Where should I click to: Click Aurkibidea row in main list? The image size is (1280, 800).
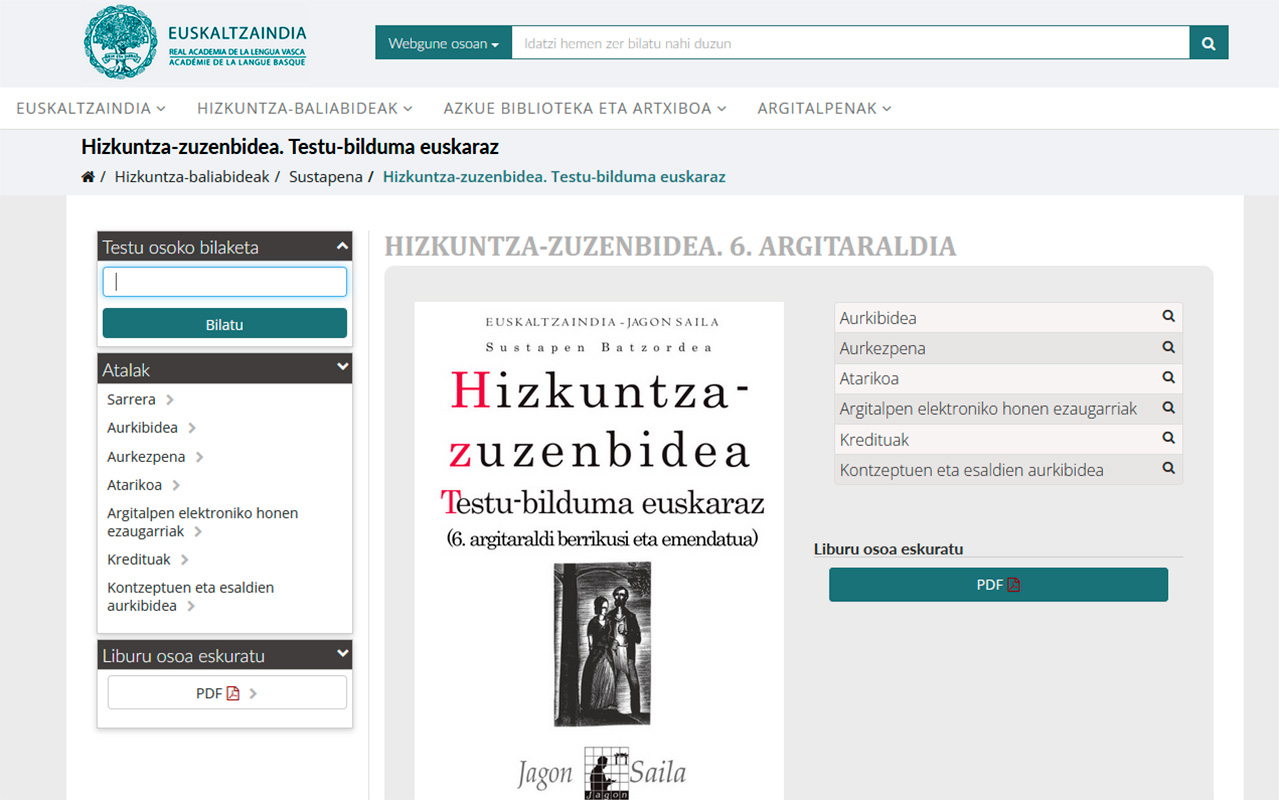pyautogui.click(x=1008, y=317)
